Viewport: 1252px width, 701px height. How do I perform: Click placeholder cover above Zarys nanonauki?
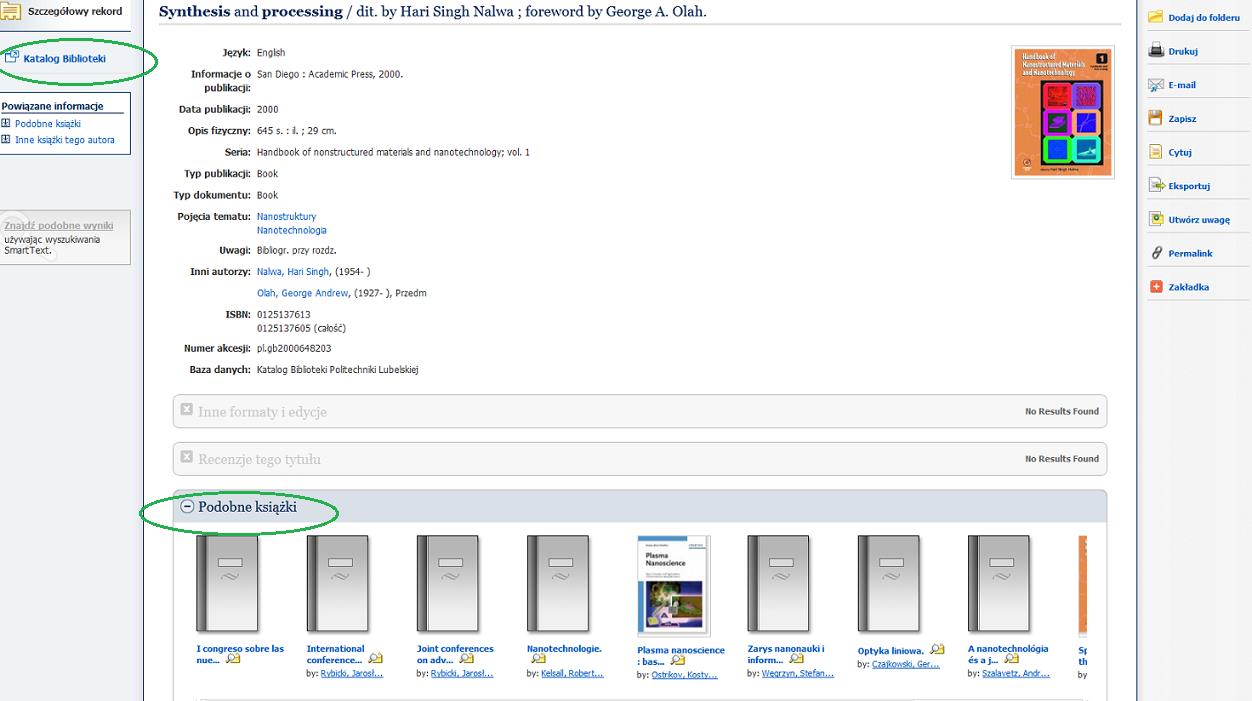coord(779,584)
